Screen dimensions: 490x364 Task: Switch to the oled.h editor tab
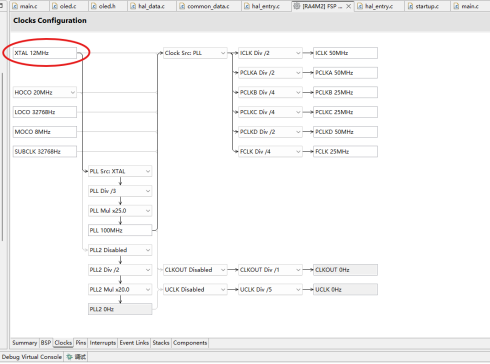pyautogui.click(x=107, y=6)
